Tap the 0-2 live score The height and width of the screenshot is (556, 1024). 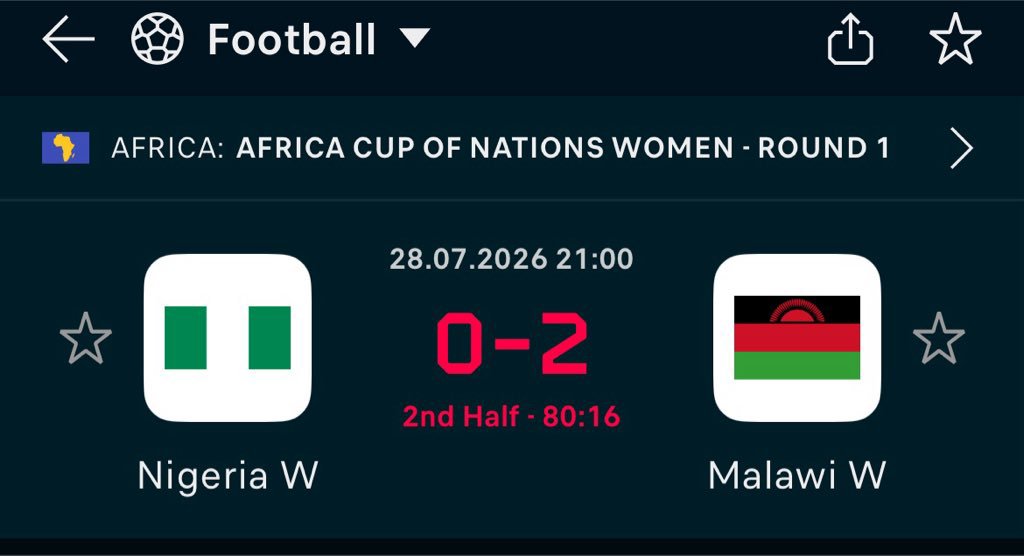[x=512, y=343]
